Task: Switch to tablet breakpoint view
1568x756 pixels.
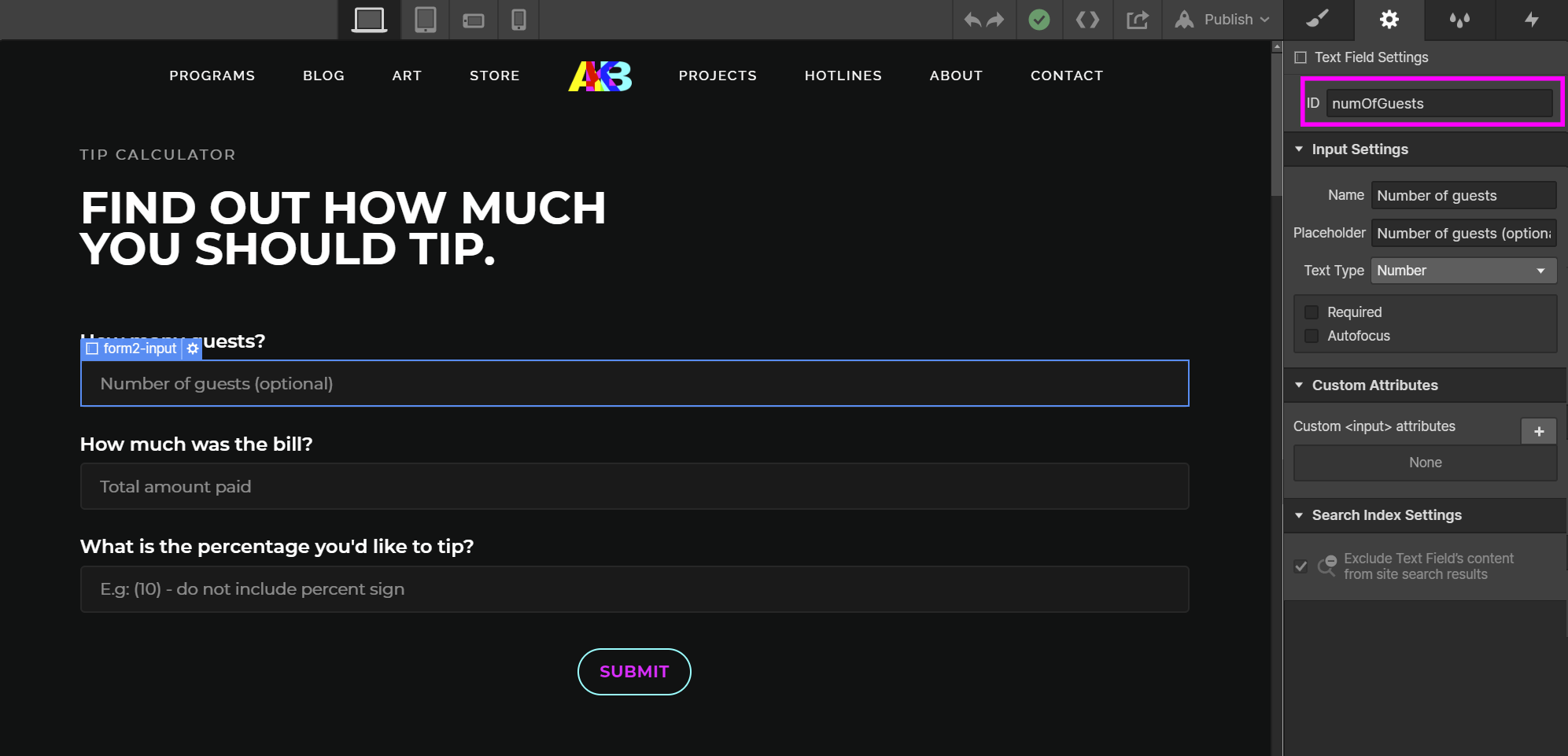Action: click(x=426, y=20)
